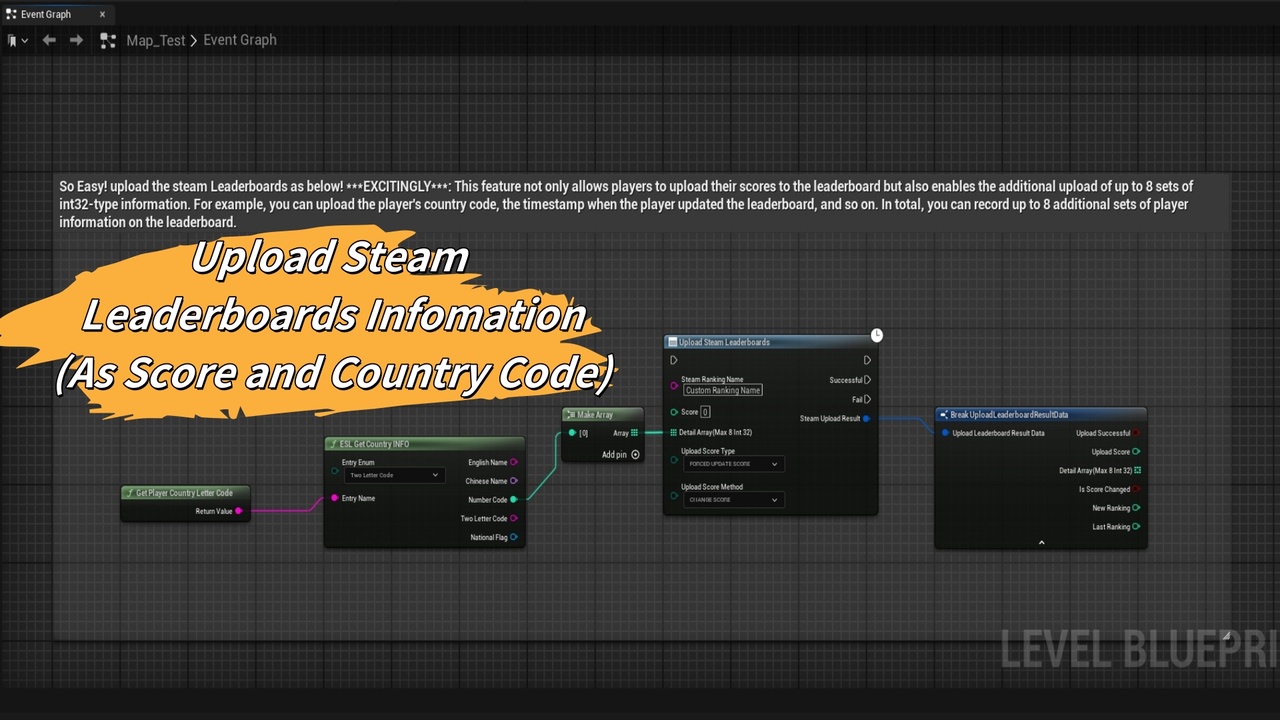Screen dimensions: 1280x720
Task: Click the Fail exec output pin
Action: [x=867, y=399]
